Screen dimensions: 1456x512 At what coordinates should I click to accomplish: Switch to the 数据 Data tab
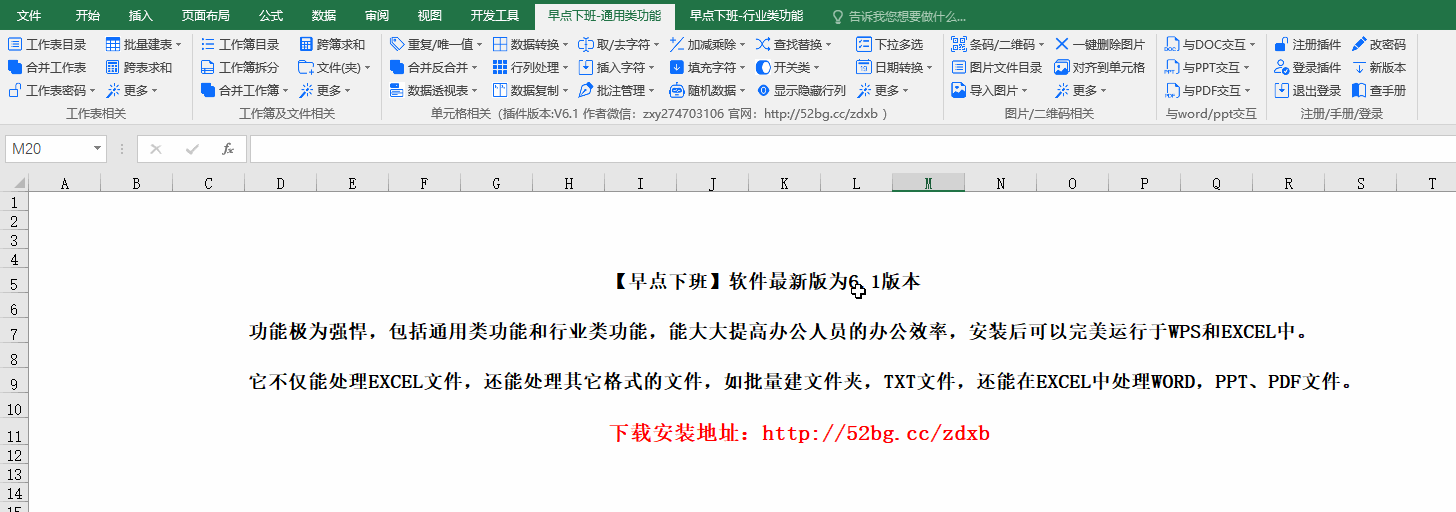[323, 16]
